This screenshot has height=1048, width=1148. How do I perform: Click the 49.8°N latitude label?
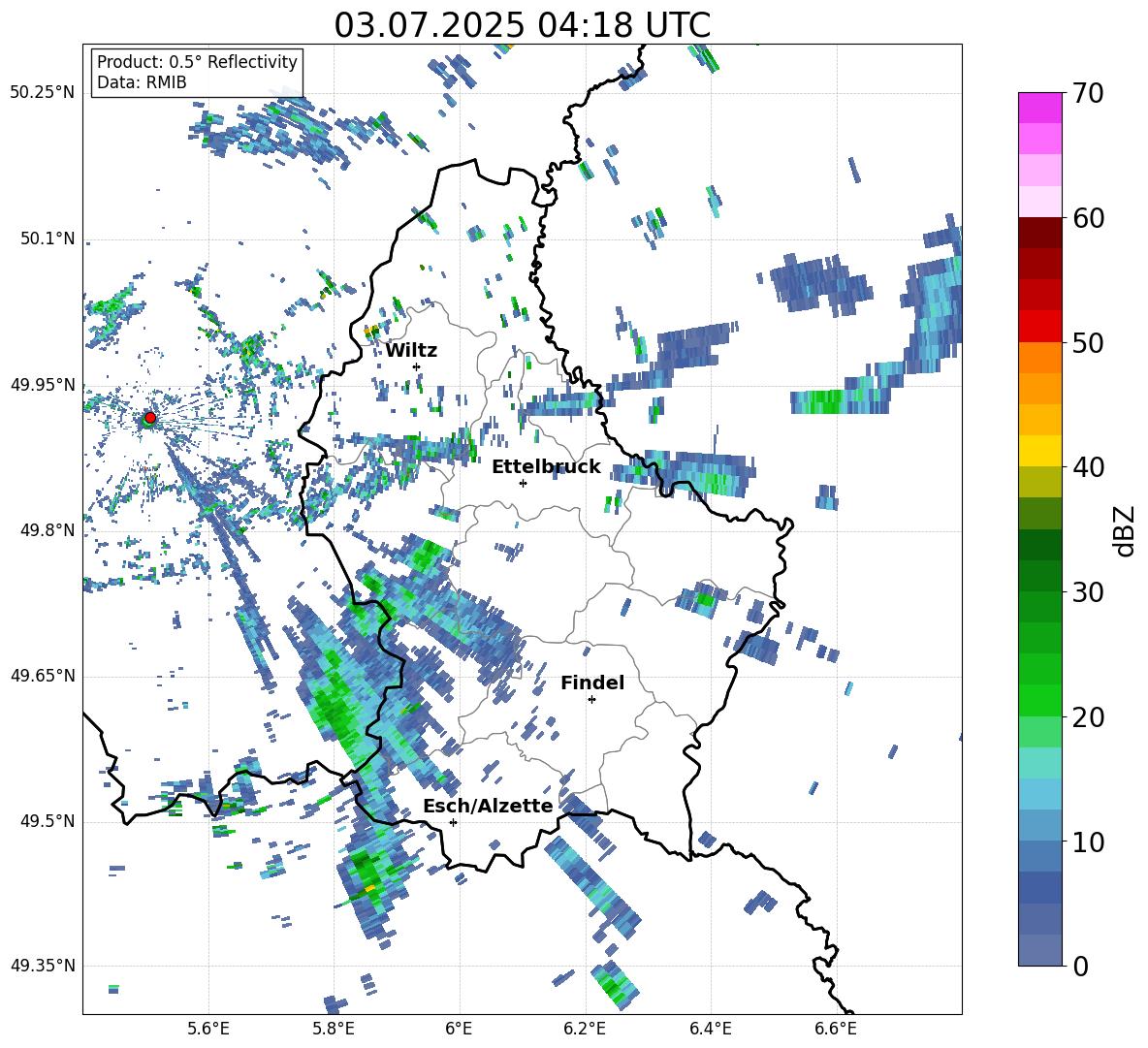(x=48, y=530)
